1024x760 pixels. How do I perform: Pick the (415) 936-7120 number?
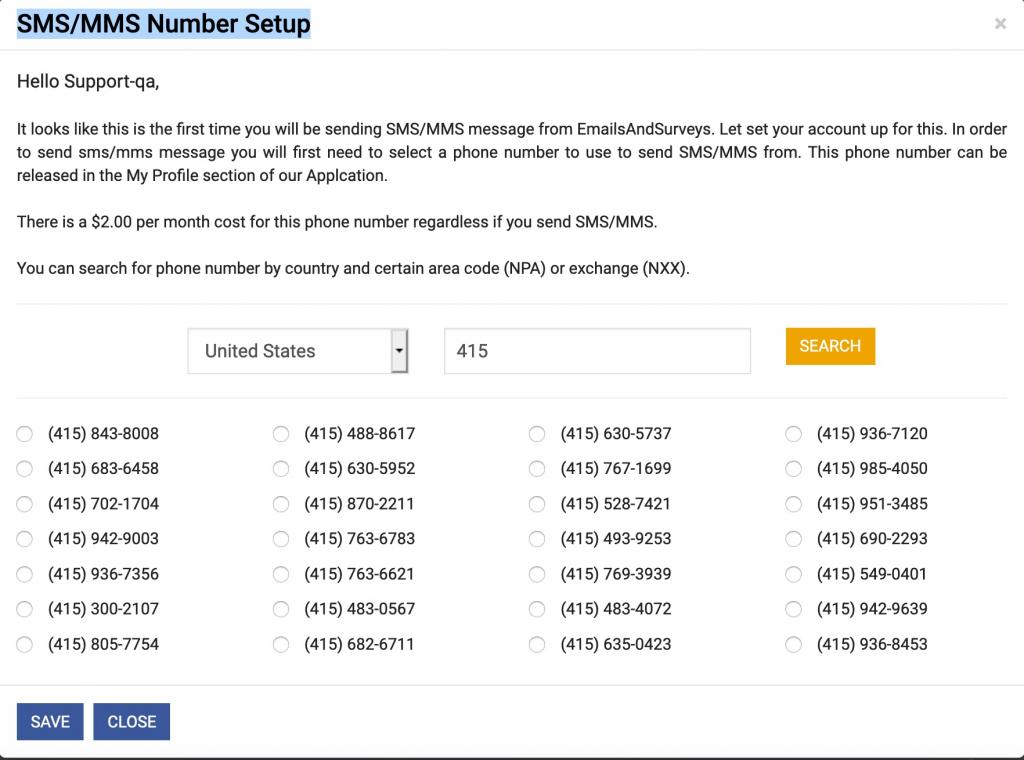(x=793, y=434)
